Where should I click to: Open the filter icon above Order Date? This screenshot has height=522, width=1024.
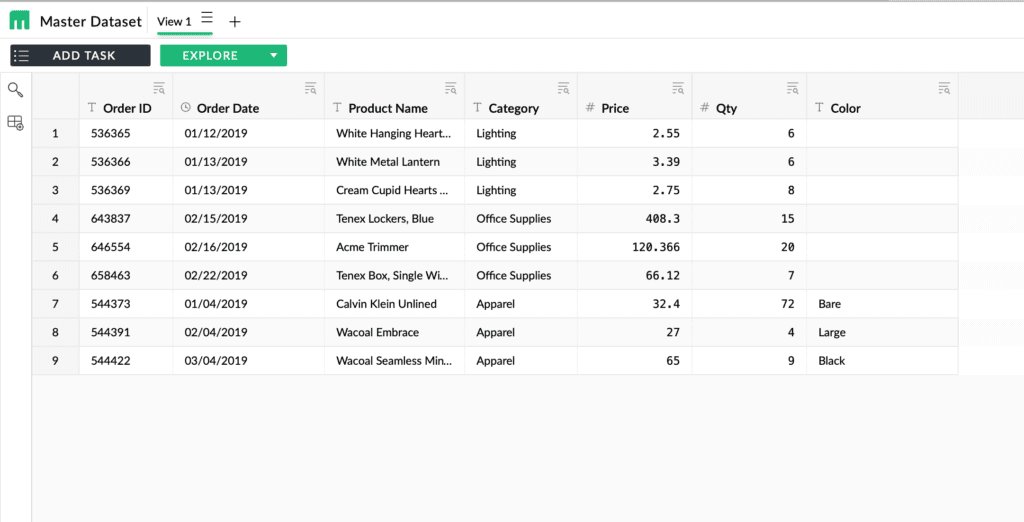pos(310,88)
